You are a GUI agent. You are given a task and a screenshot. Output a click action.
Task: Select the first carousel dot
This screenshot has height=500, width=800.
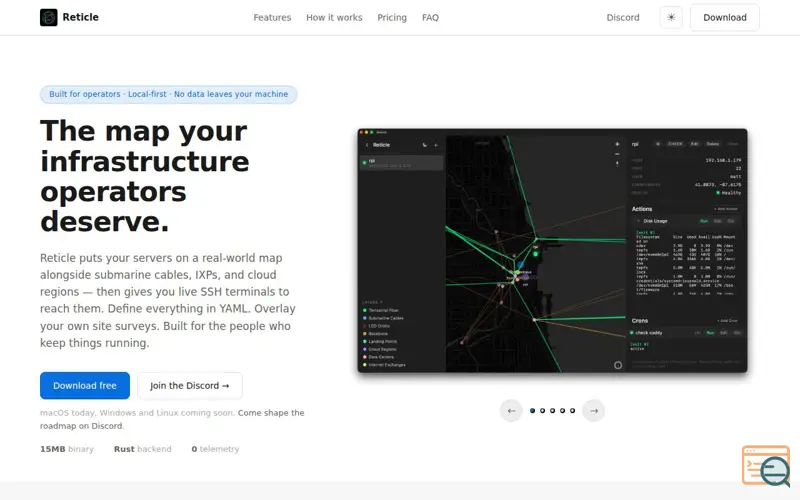tap(533, 411)
